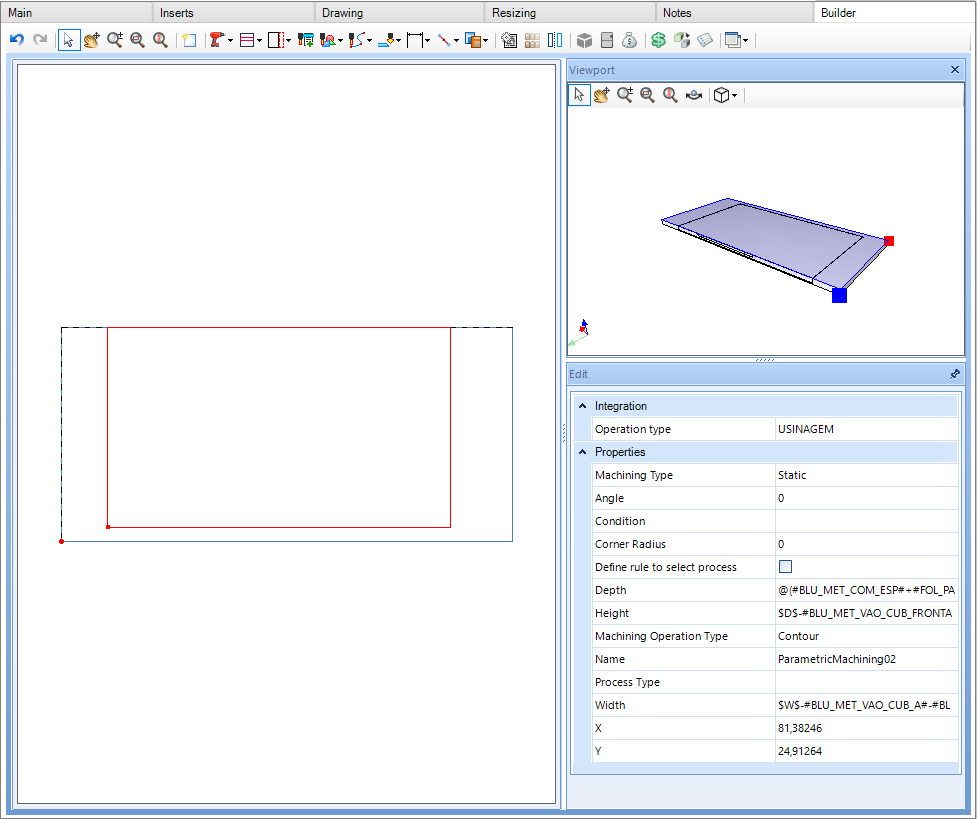The height and width of the screenshot is (819, 977).
Task: Click the Angle value field
Action: 866,498
